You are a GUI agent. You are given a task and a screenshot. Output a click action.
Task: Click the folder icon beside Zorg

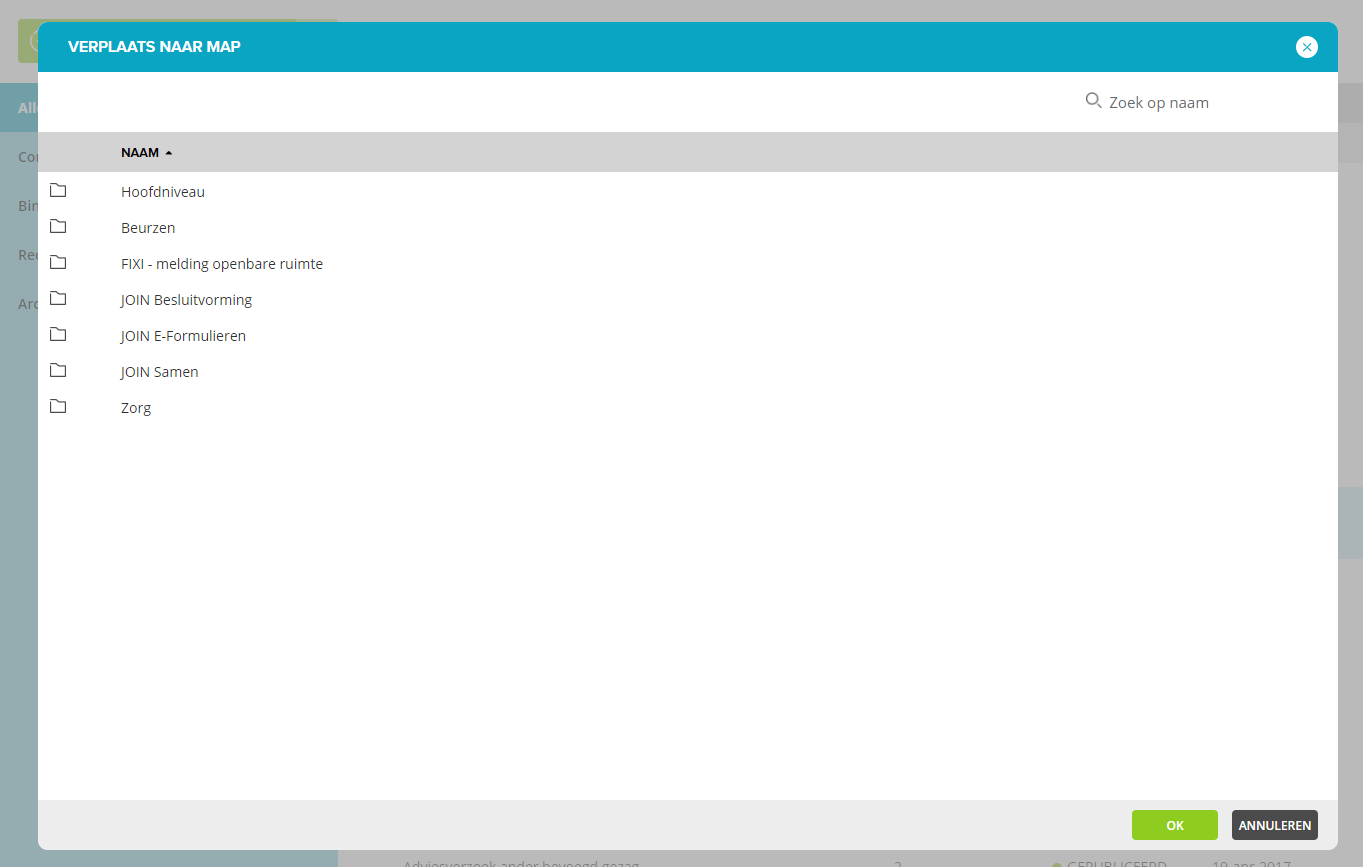click(57, 406)
